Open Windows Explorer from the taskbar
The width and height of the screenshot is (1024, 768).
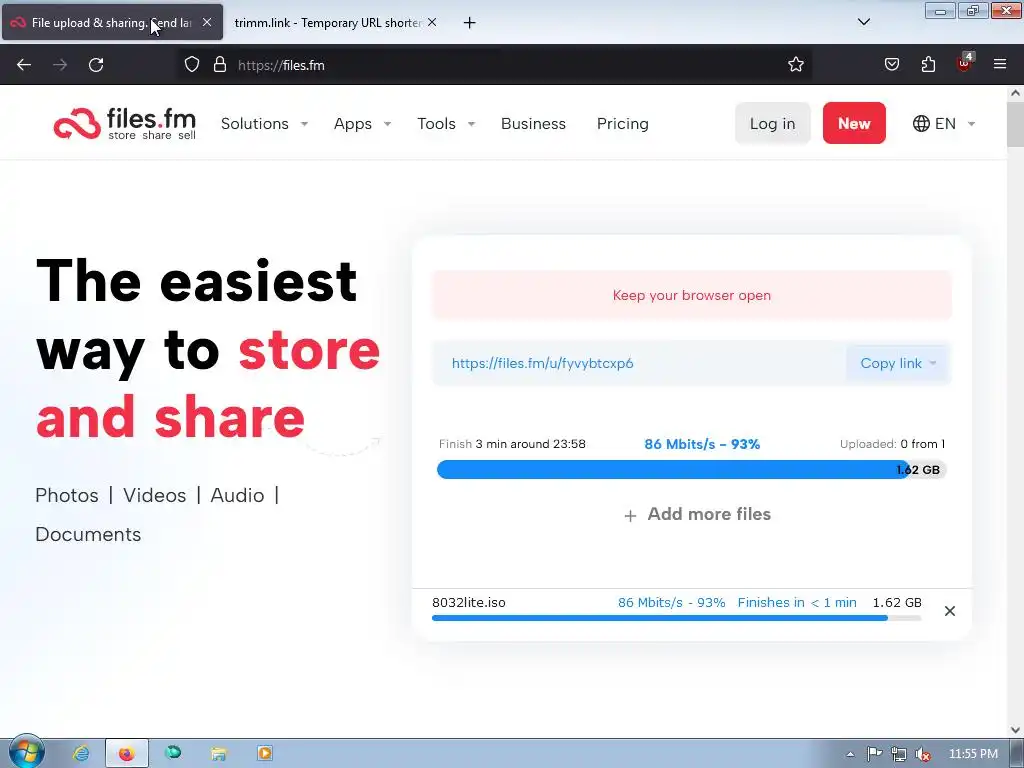coord(219,754)
